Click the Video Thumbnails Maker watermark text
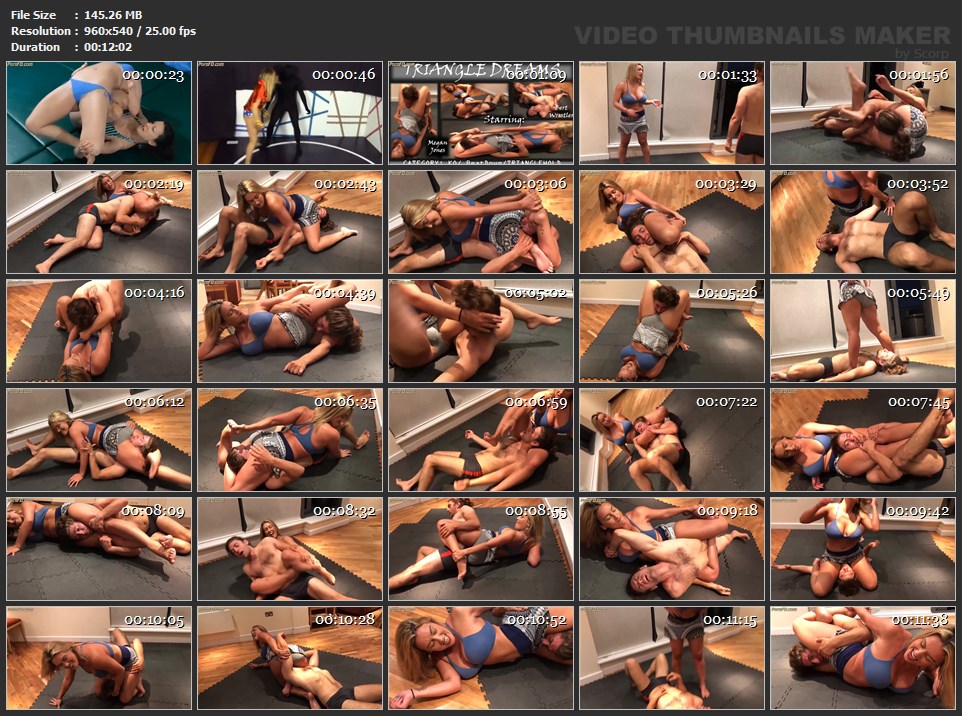The image size is (962, 716). (x=762, y=35)
